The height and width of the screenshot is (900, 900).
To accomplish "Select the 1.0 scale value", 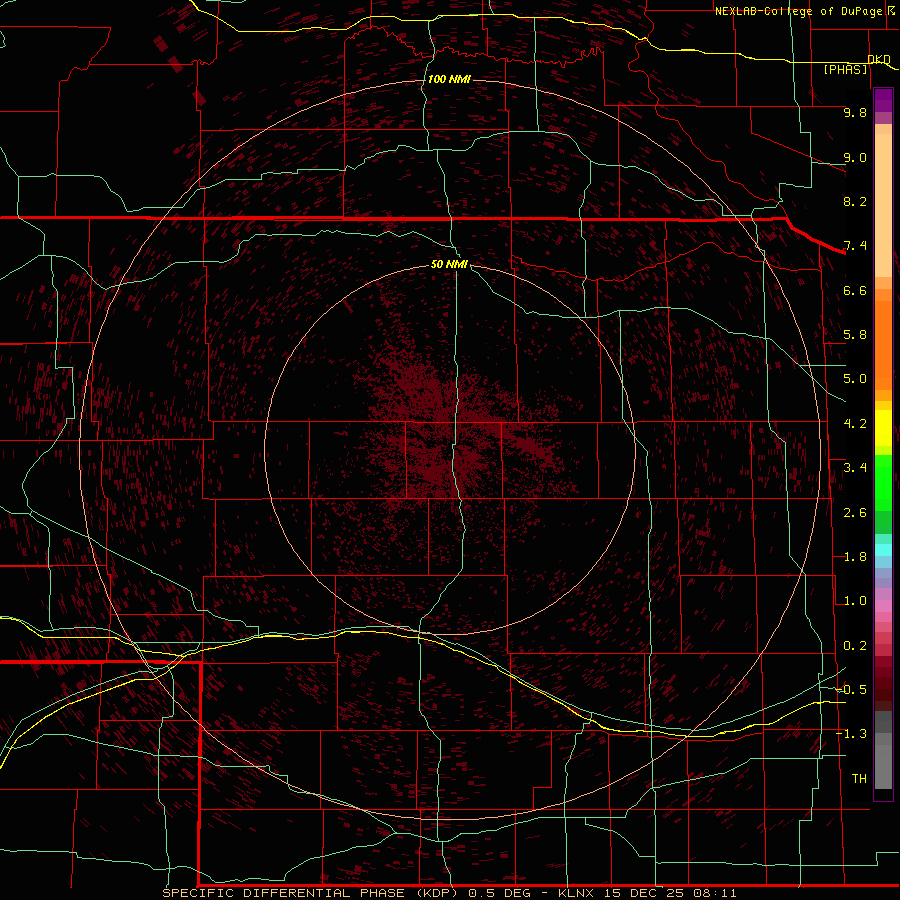I will [x=855, y=601].
